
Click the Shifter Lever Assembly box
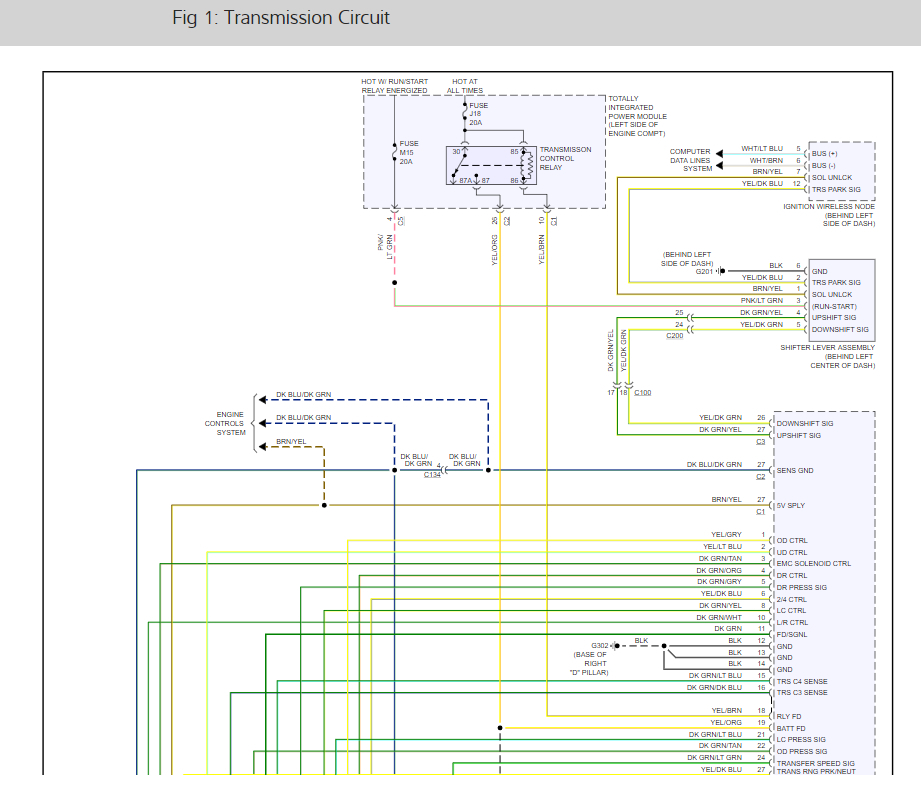click(842, 300)
